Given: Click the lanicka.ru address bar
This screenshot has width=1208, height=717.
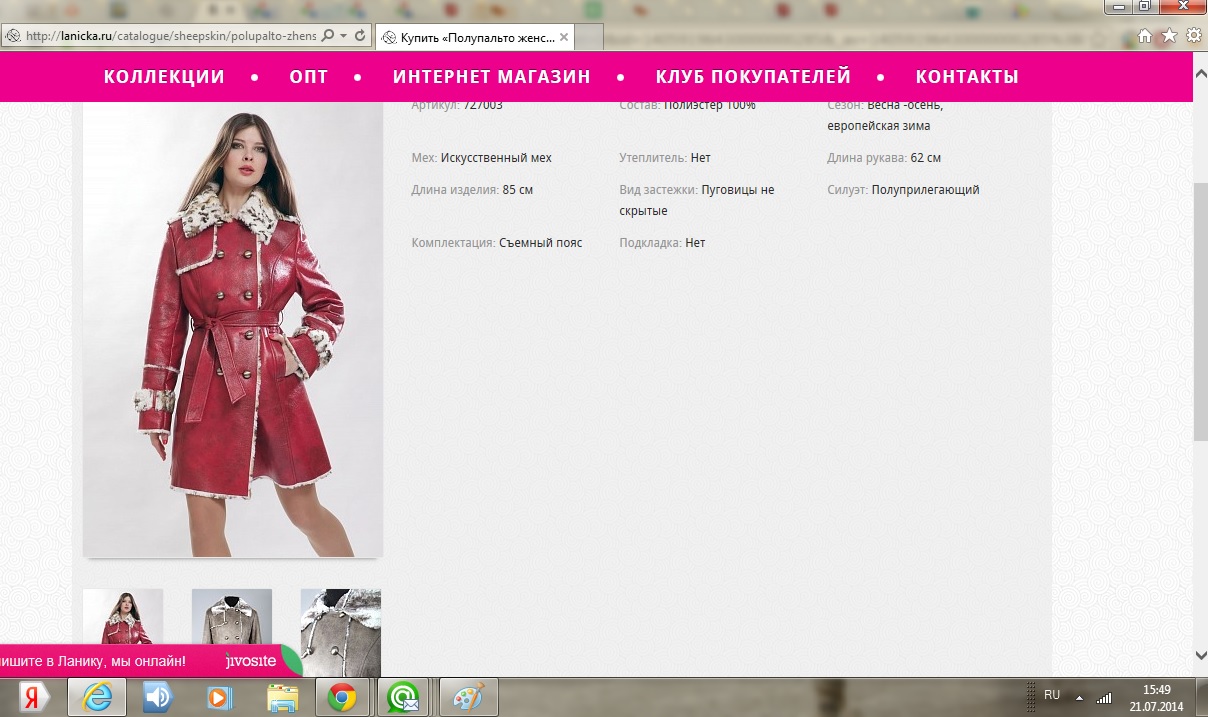Looking at the screenshot, I should click(x=170, y=36).
